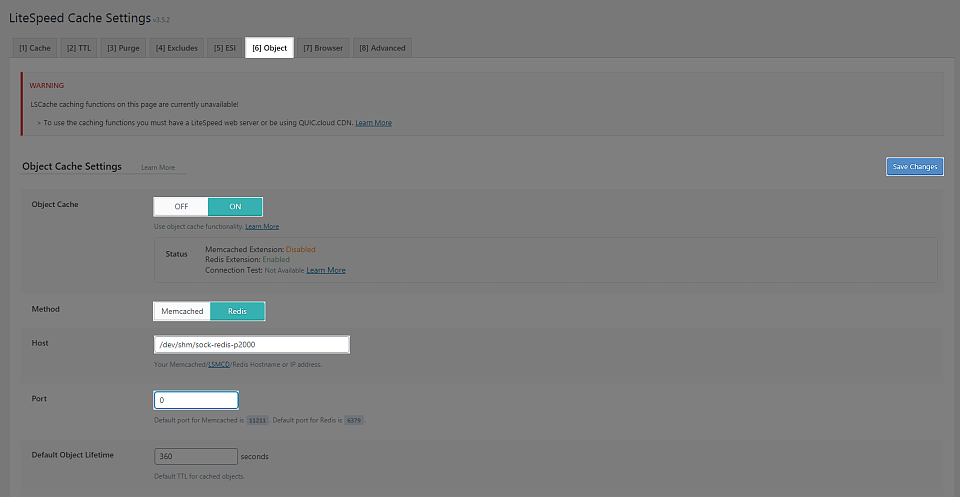The image size is (960, 497).
Task: Focus the Host input field
Action: 252,345
